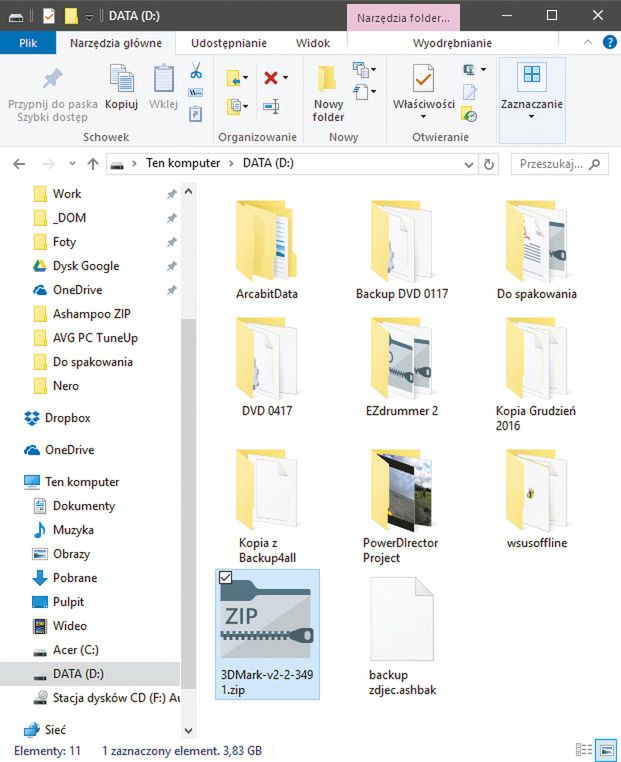Select the wsusoffline folder
The height and width of the screenshot is (762, 621).
(536, 498)
